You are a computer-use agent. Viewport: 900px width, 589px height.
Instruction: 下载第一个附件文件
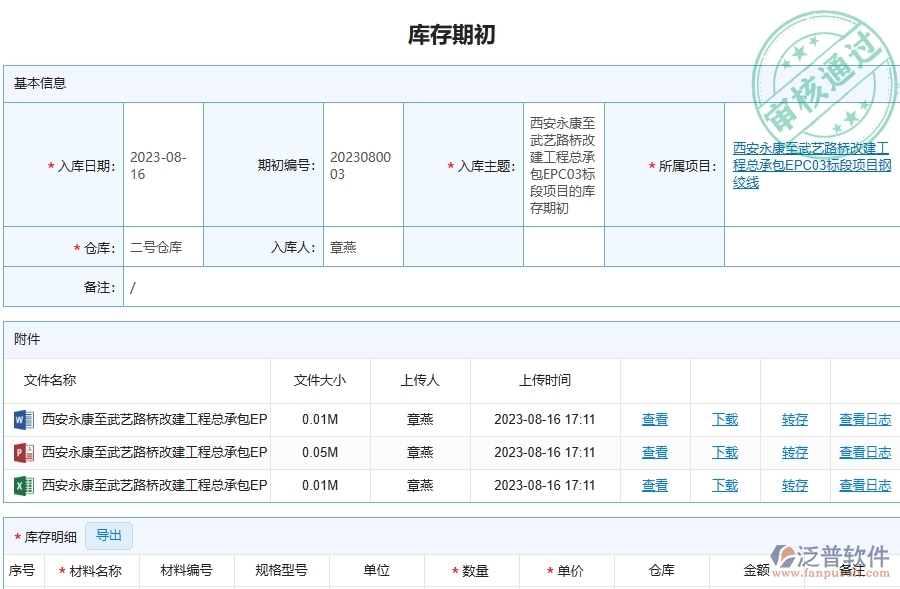[724, 419]
